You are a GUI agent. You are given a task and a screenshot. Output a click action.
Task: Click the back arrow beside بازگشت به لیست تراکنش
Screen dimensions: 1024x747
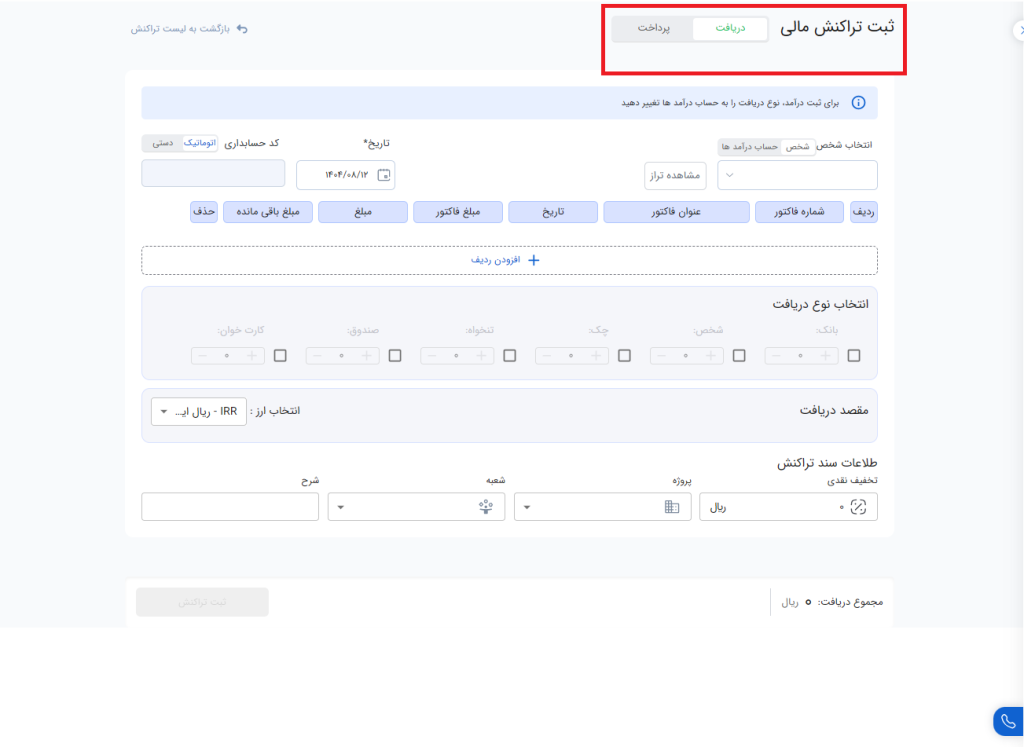point(241,29)
